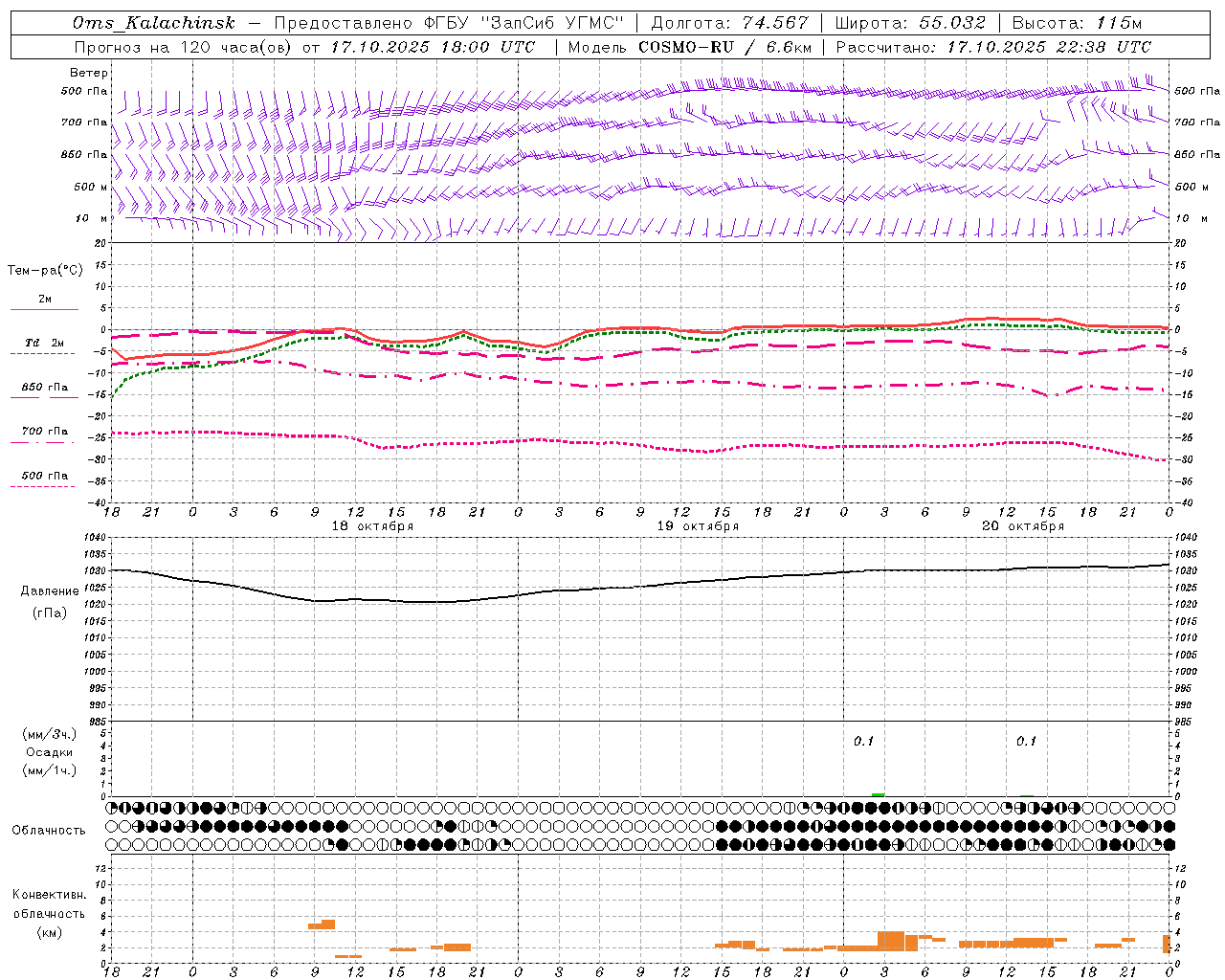The width and height of the screenshot is (1225, 980).
Task: Click the (мм/1ч.) unit label
Action: coord(50,770)
